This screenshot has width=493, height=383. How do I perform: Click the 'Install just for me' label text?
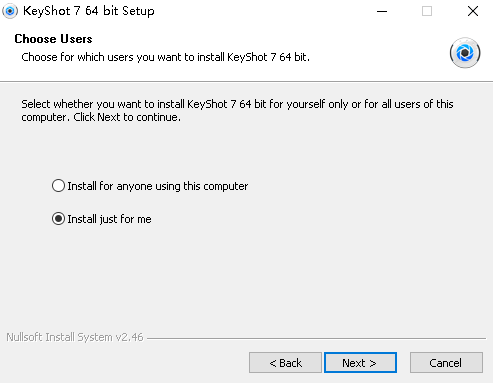tap(109, 219)
